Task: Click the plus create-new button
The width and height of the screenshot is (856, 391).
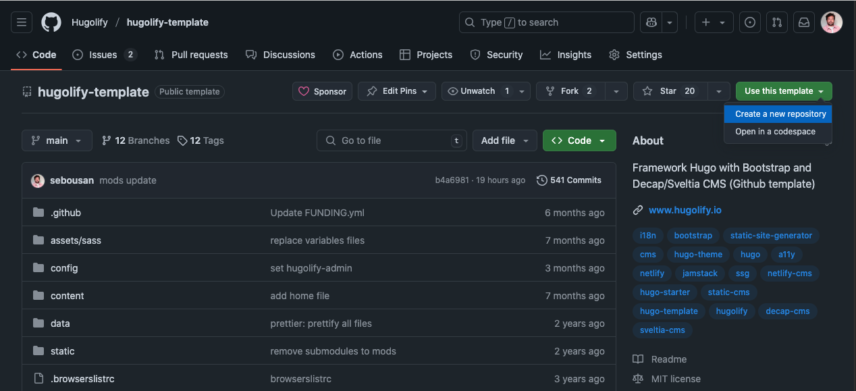Action: pos(714,22)
